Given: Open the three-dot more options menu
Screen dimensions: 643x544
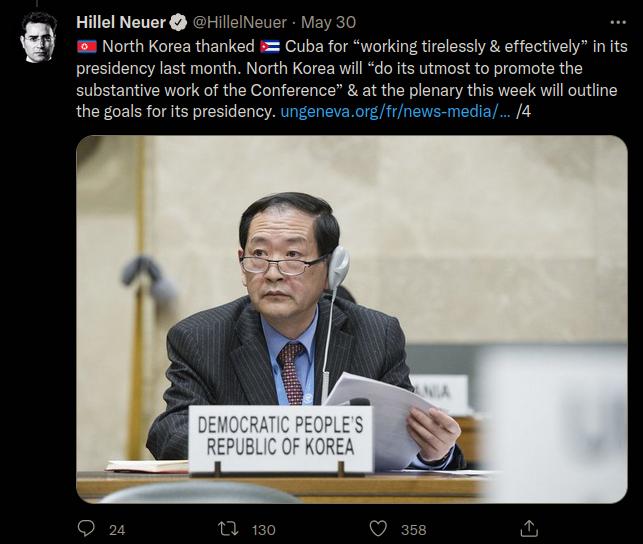Looking at the screenshot, I should 618,22.
